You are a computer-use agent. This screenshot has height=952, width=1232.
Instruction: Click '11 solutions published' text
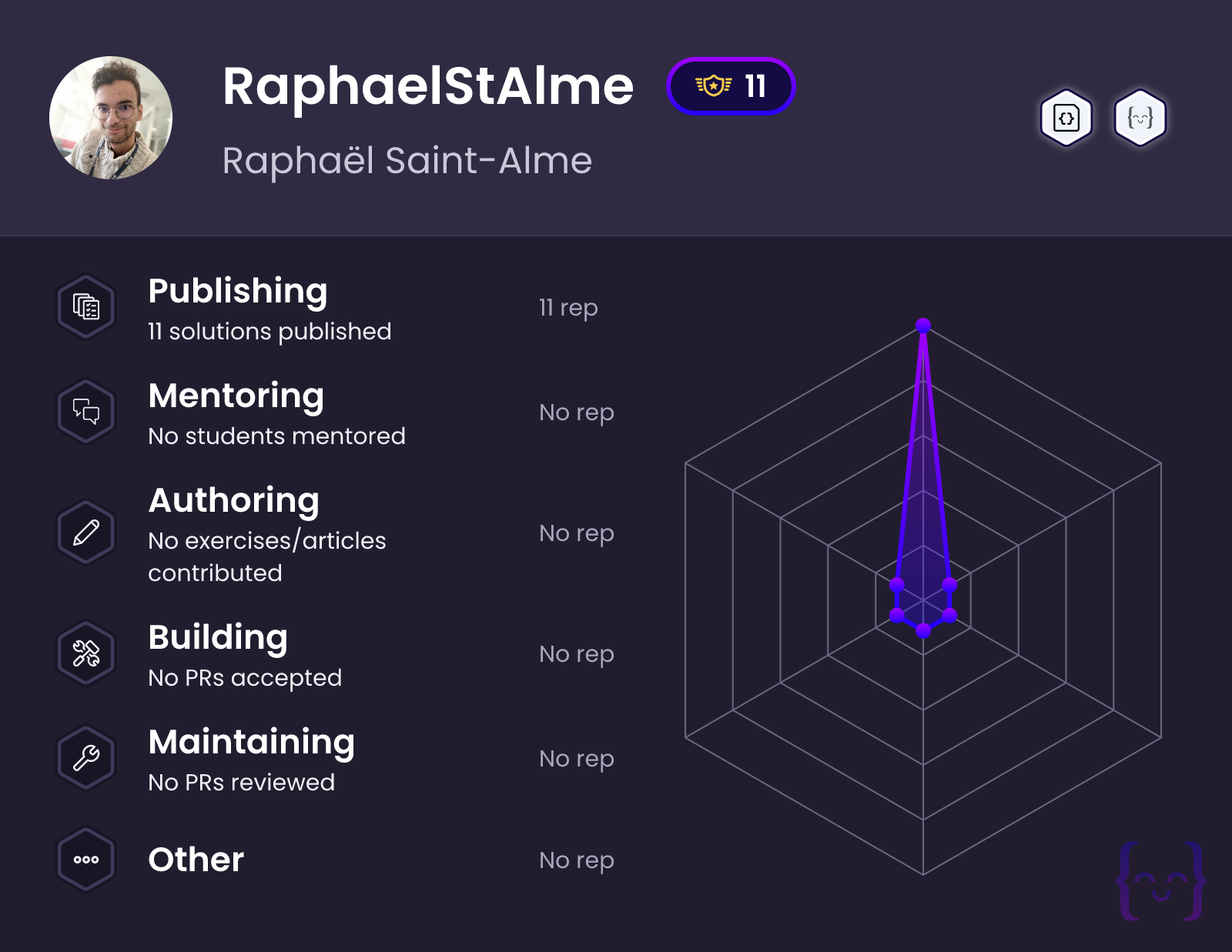pyautogui.click(x=269, y=332)
